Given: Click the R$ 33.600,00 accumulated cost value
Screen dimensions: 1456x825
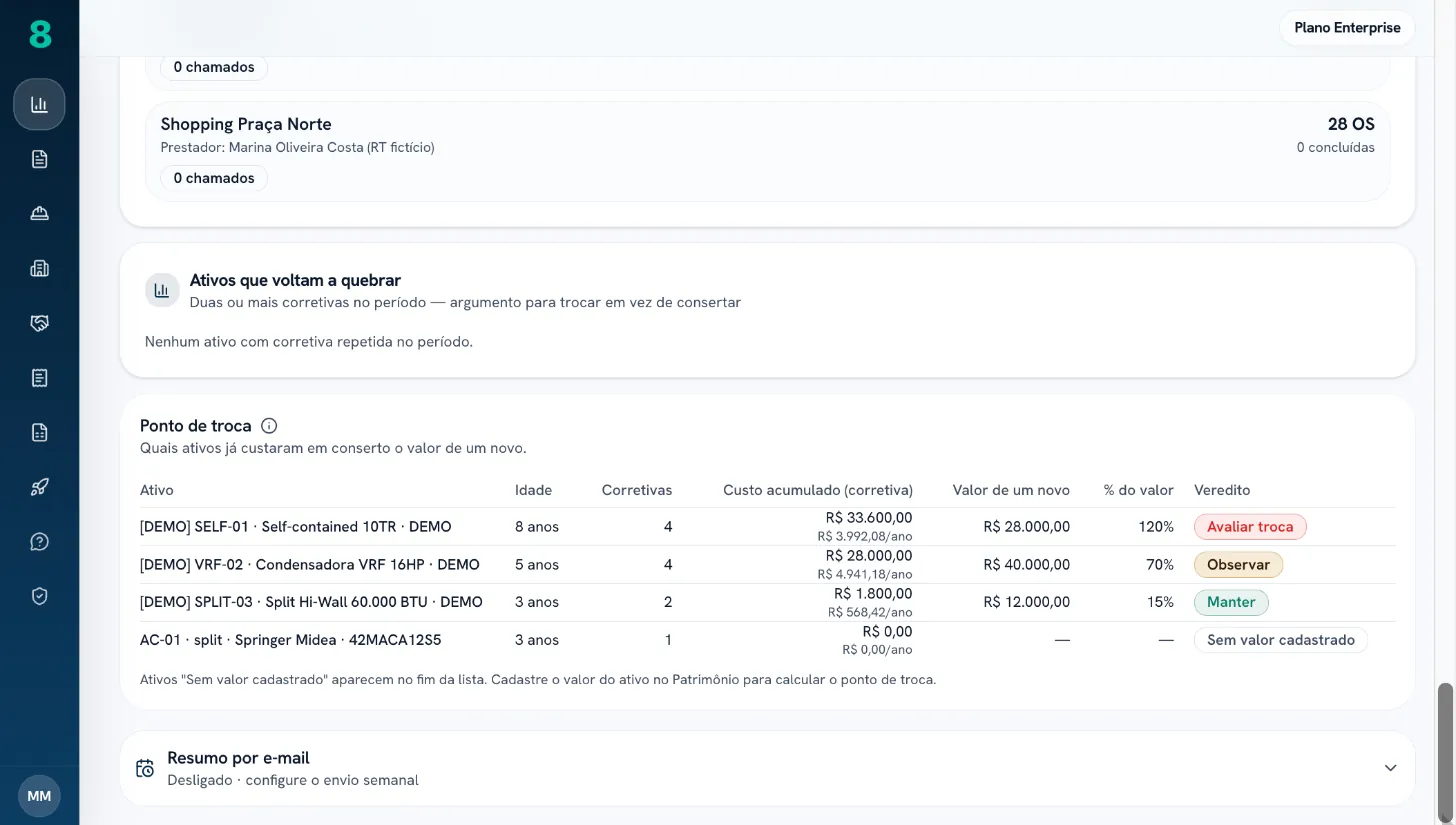Looking at the screenshot, I should [x=869, y=518].
